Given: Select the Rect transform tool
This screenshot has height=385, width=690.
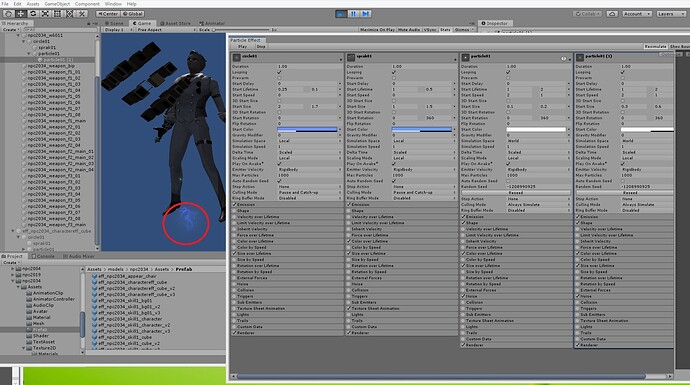Looking at the screenshot, I should tap(57, 14).
